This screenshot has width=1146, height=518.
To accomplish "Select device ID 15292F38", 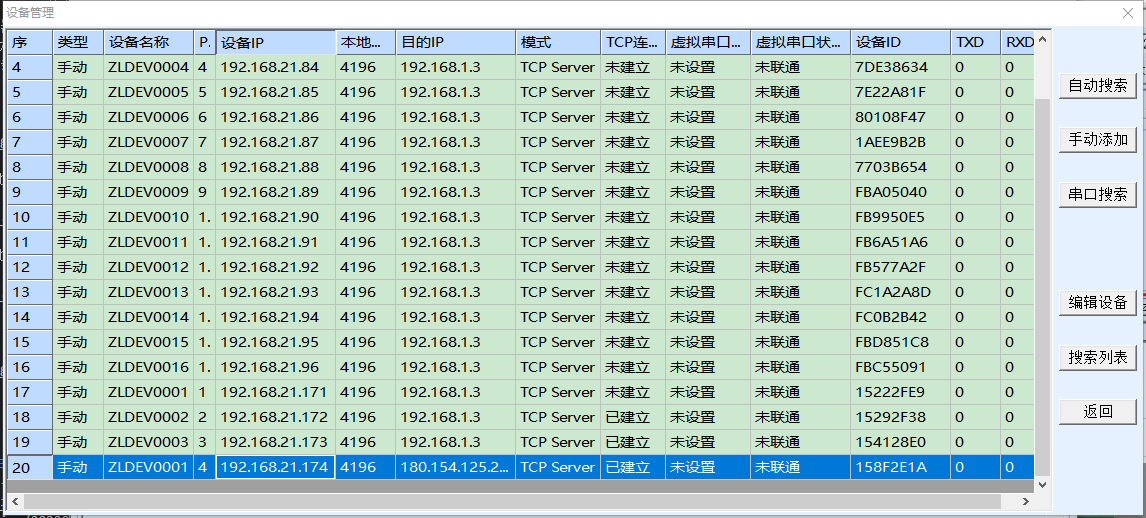I will [x=900, y=417].
